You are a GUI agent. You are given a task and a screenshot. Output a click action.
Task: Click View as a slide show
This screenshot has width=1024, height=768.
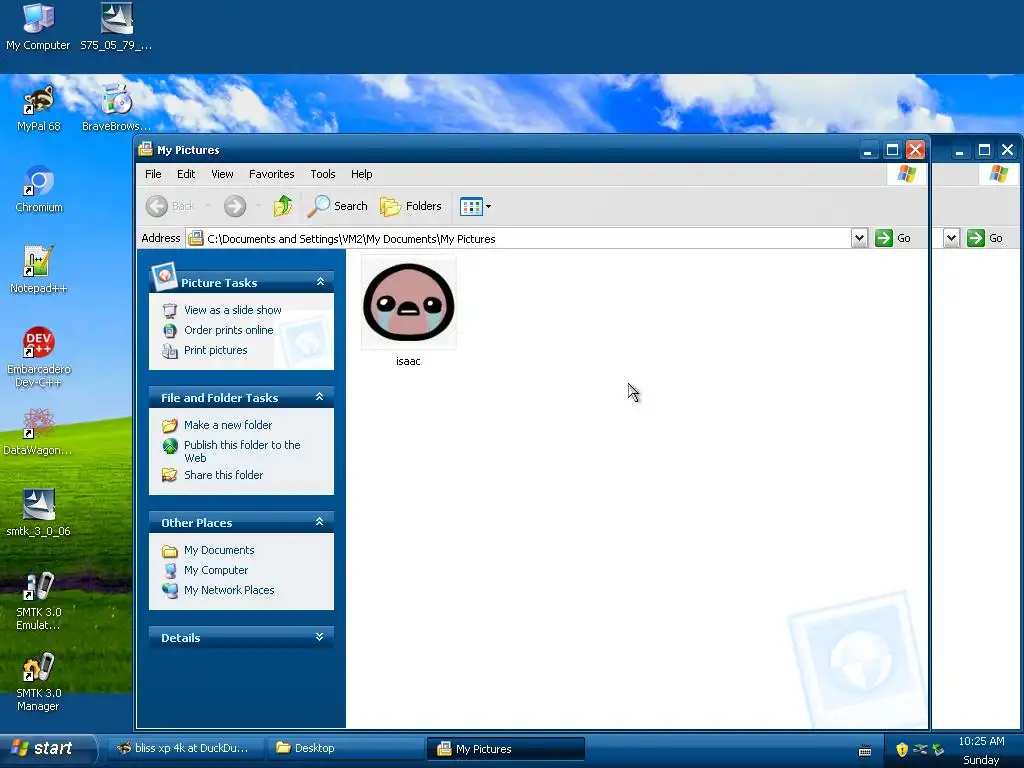232,310
